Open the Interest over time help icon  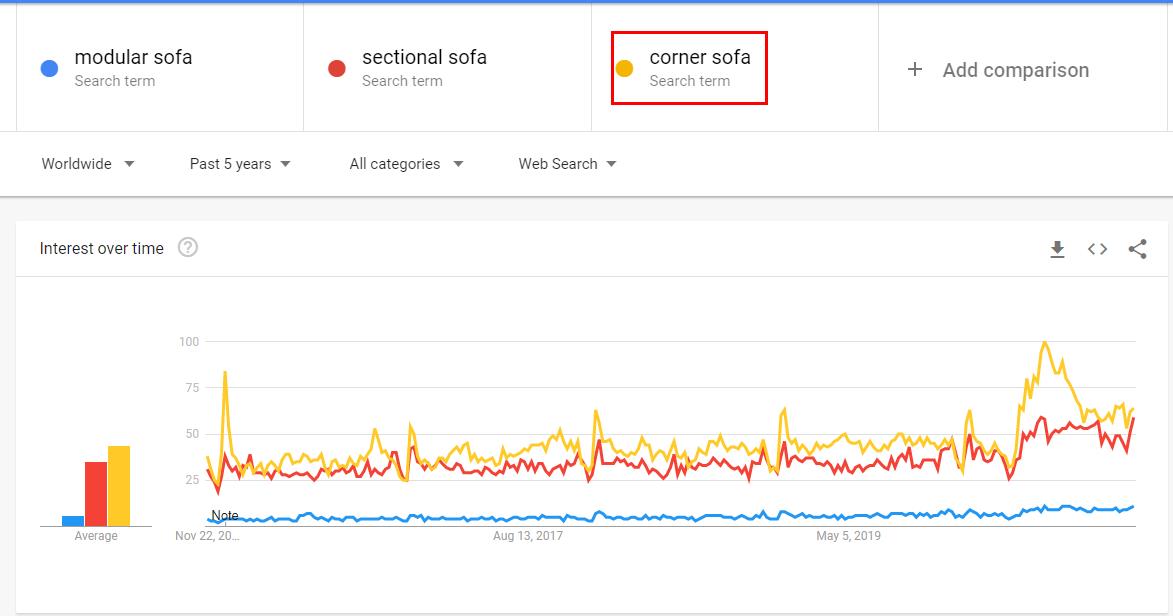pyautogui.click(x=188, y=248)
